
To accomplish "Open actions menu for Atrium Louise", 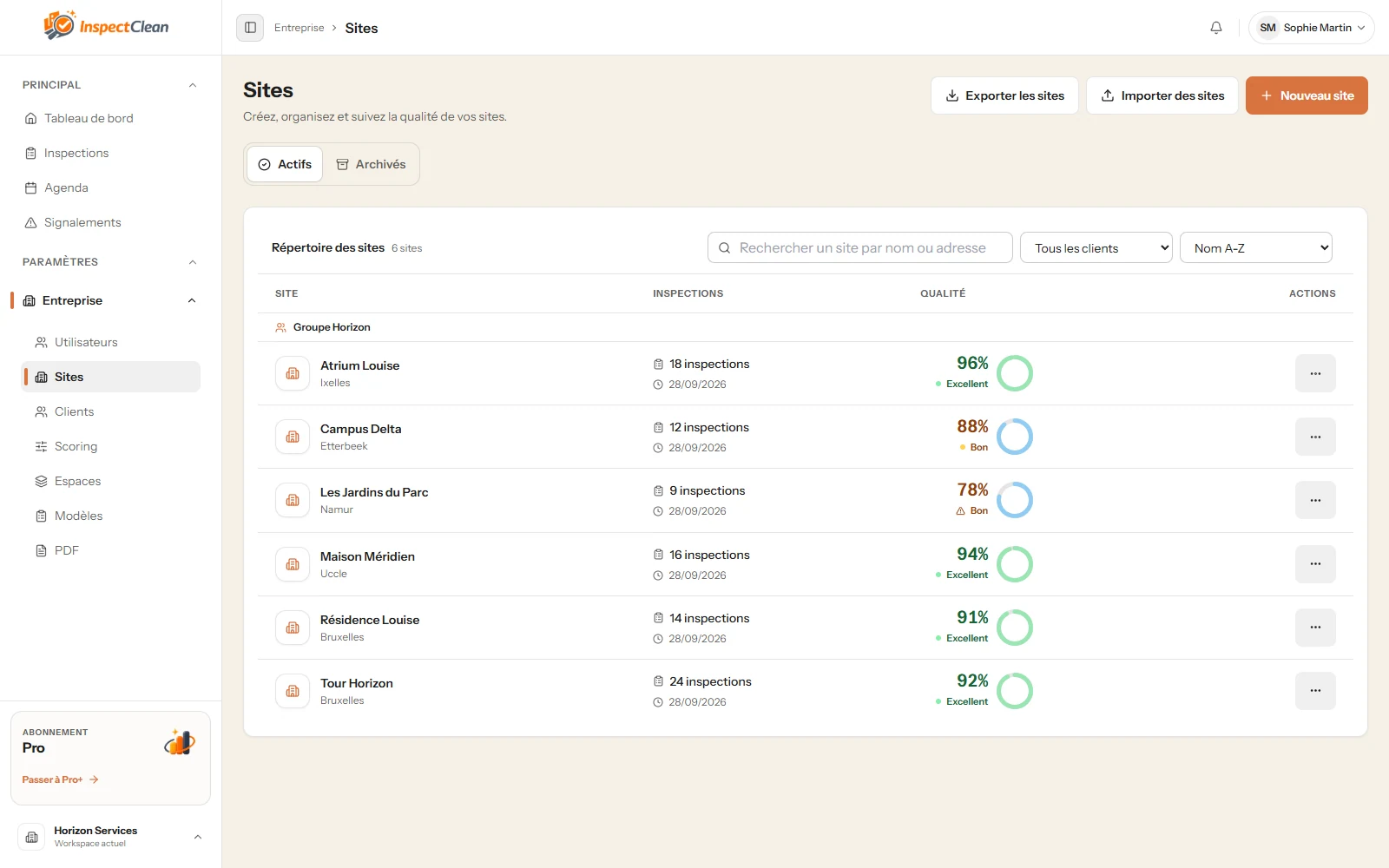I will [x=1315, y=373].
